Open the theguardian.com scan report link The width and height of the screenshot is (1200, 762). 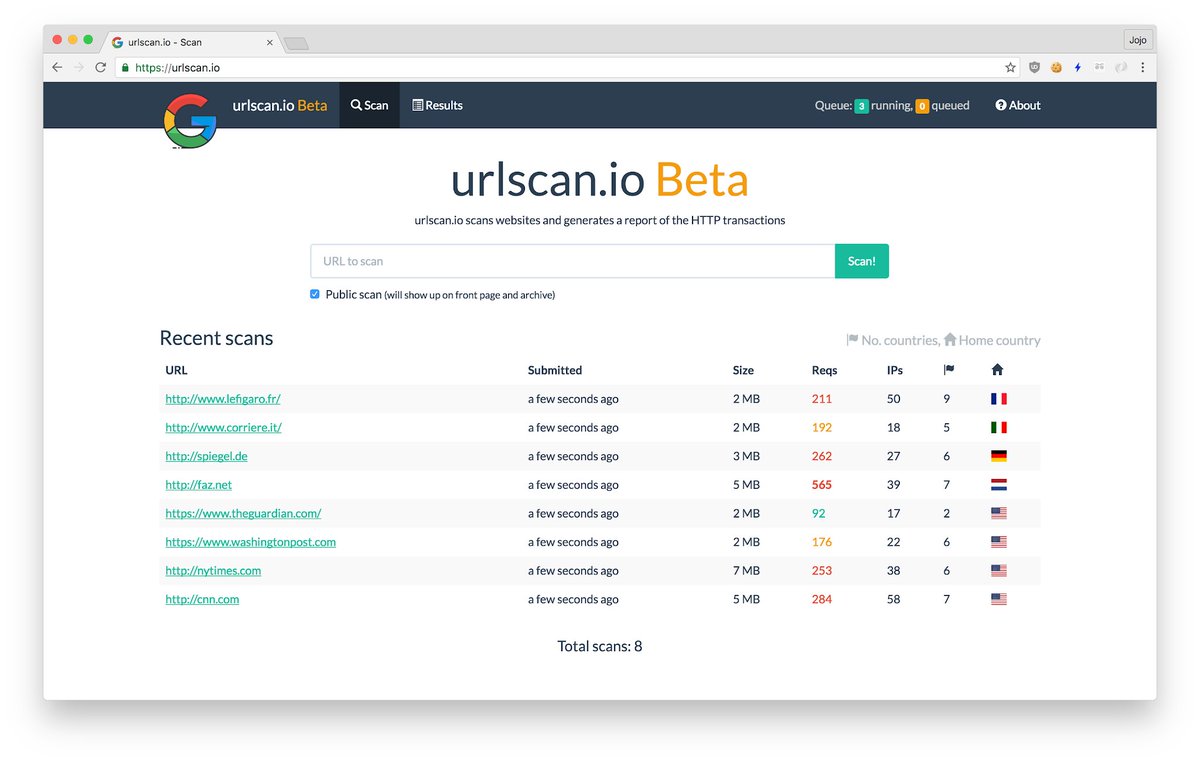[x=243, y=513]
